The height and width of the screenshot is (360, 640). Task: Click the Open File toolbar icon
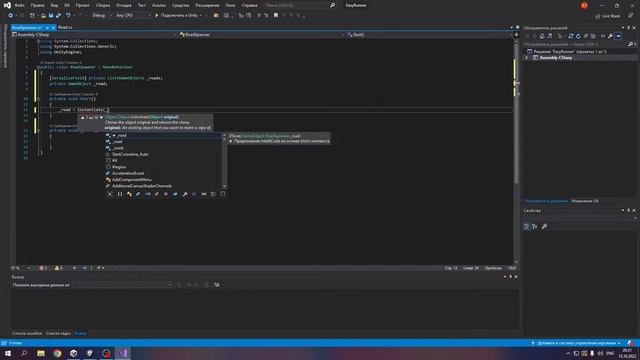pyautogui.click(x=43, y=16)
